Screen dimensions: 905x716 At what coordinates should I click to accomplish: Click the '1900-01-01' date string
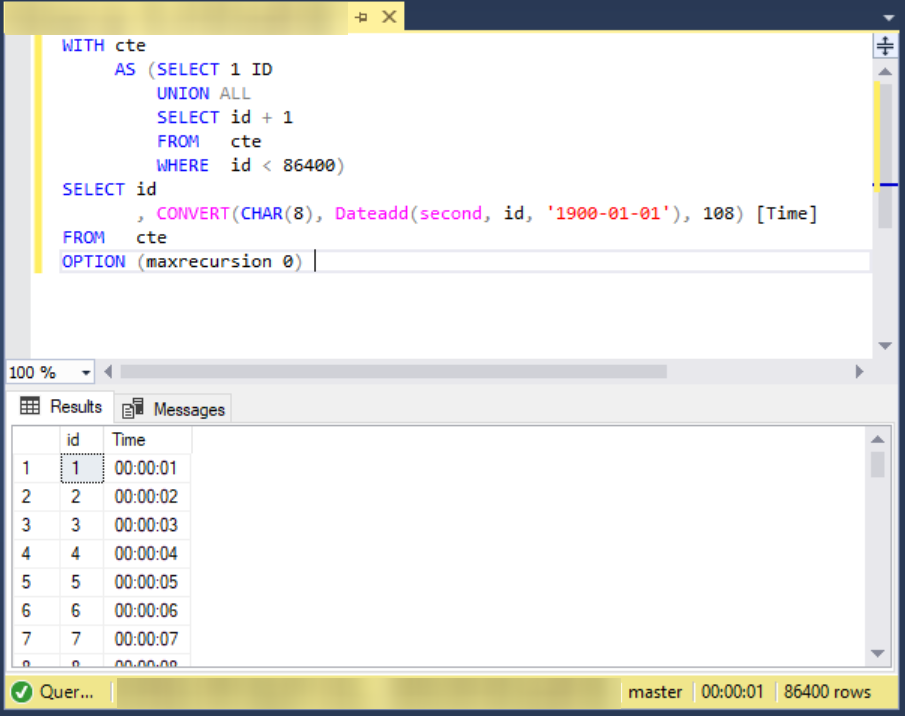tap(608, 213)
